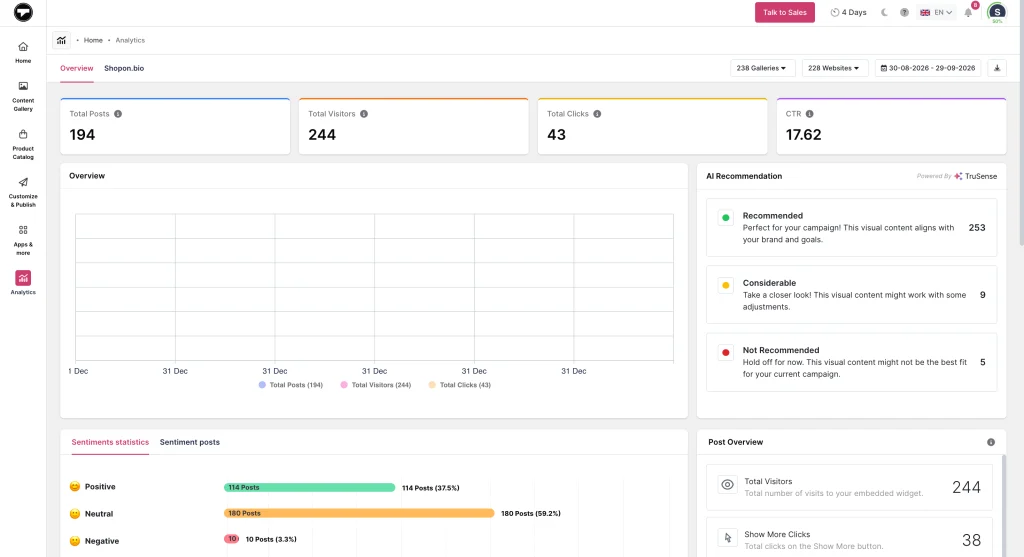
Task: Open Home in the sidebar
Action: pyautogui.click(x=23, y=52)
